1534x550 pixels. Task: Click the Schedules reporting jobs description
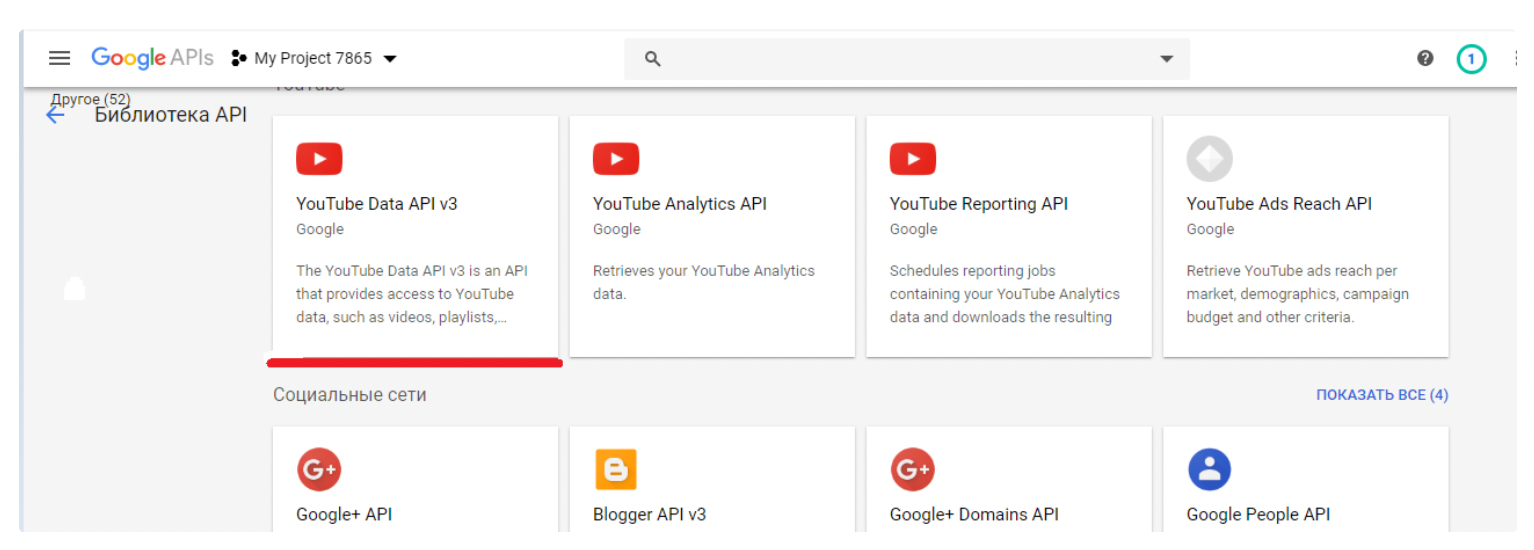pyautogui.click(x=1005, y=294)
